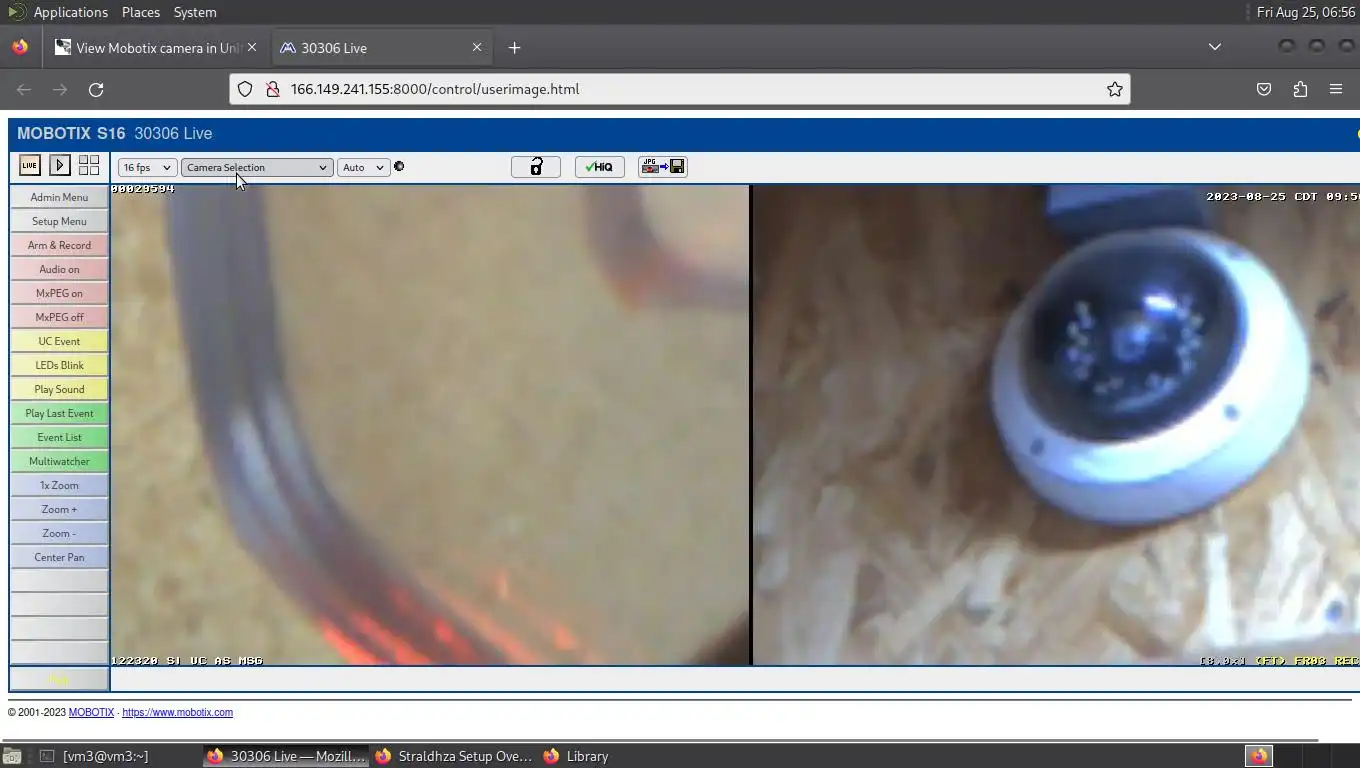Switch to vm3@vm3 terminal in taskbar
This screenshot has width=1360, height=768.
click(x=95, y=756)
